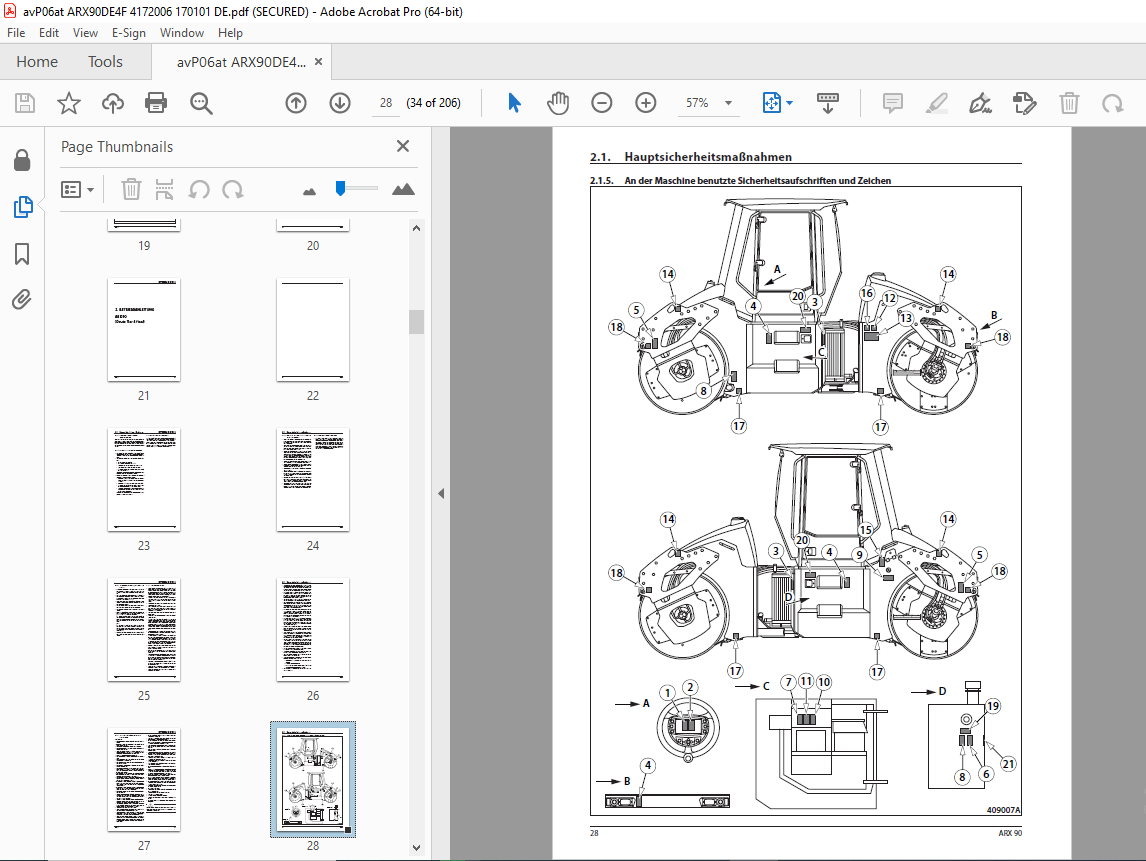Image resolution: width=1146 pixels, height=861 pixels.
Task: Switch to the Home tab
Action: coord(37,62)
